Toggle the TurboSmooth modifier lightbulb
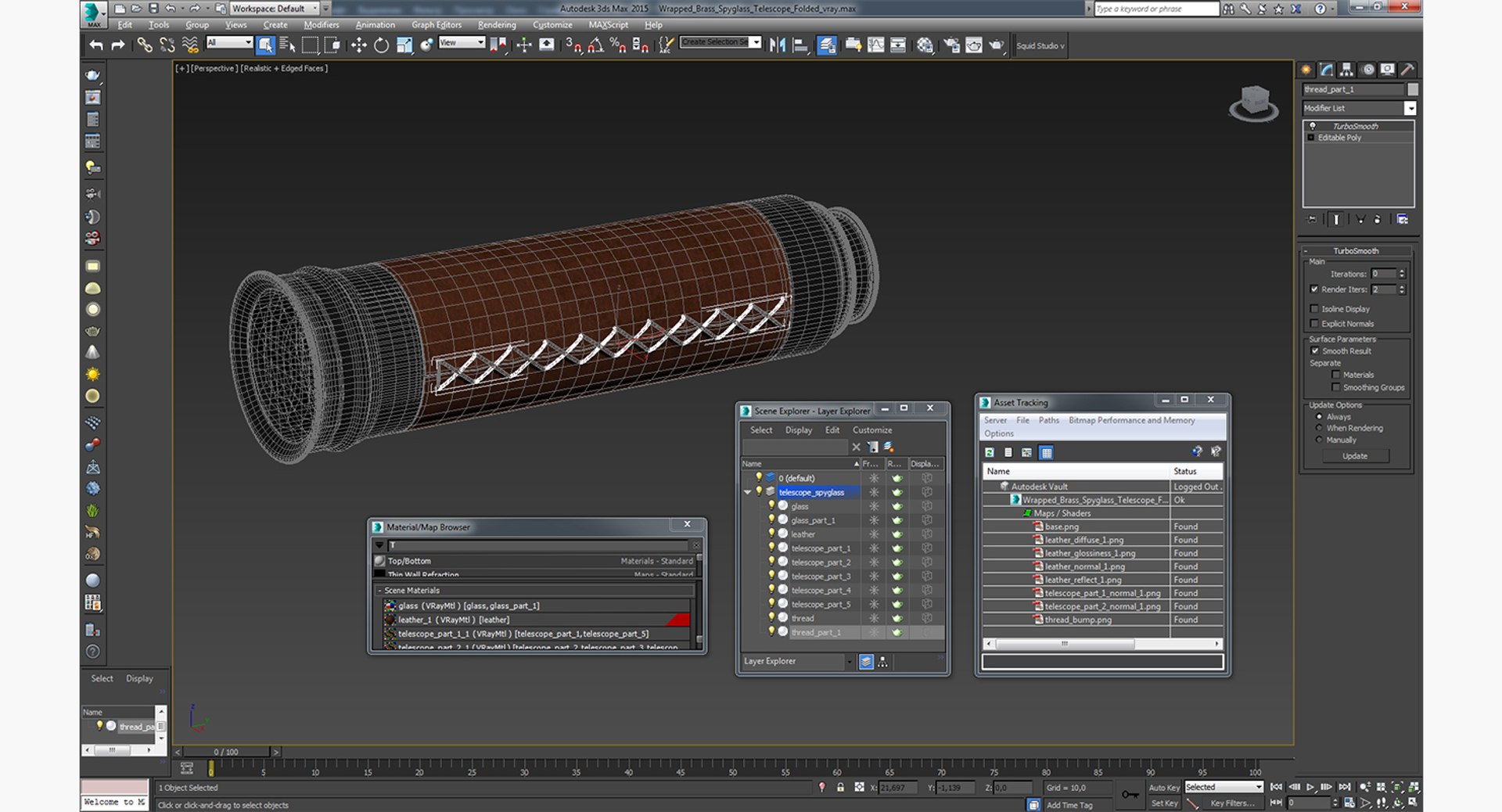Screen dimensions: 1502x812 point(1313,126)
